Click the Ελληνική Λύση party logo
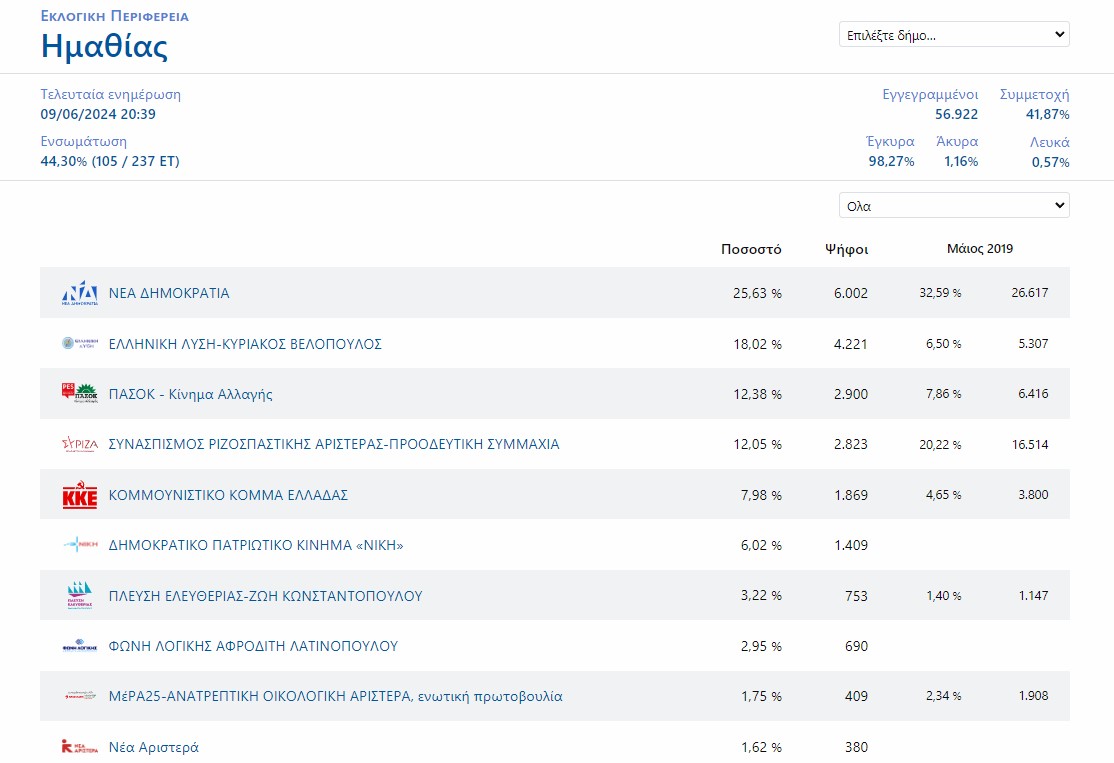The image size is (1114, 763). [x=79, y=344]
